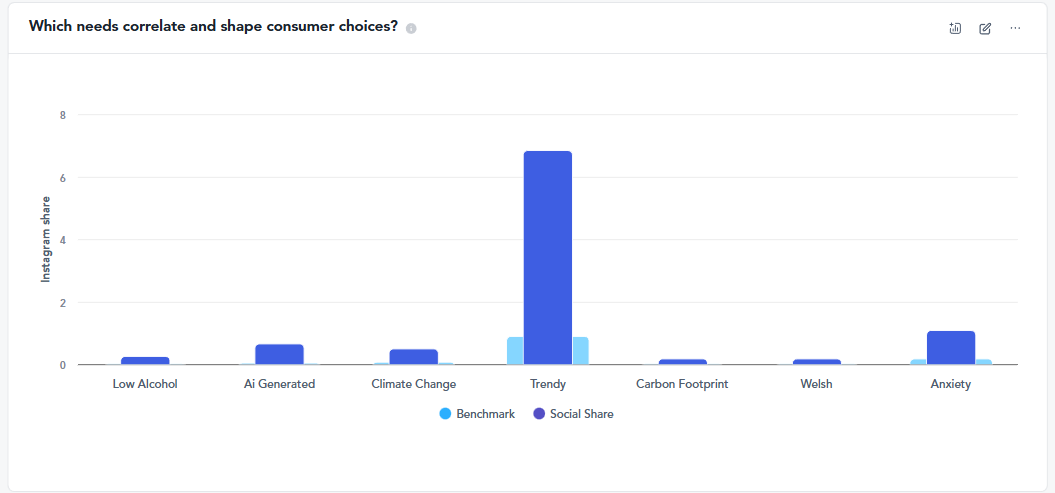This screenshot has height=493, width=1055.
Task: Click the Low Alcohol Social Share bar
Action: [x=145, y=360]
